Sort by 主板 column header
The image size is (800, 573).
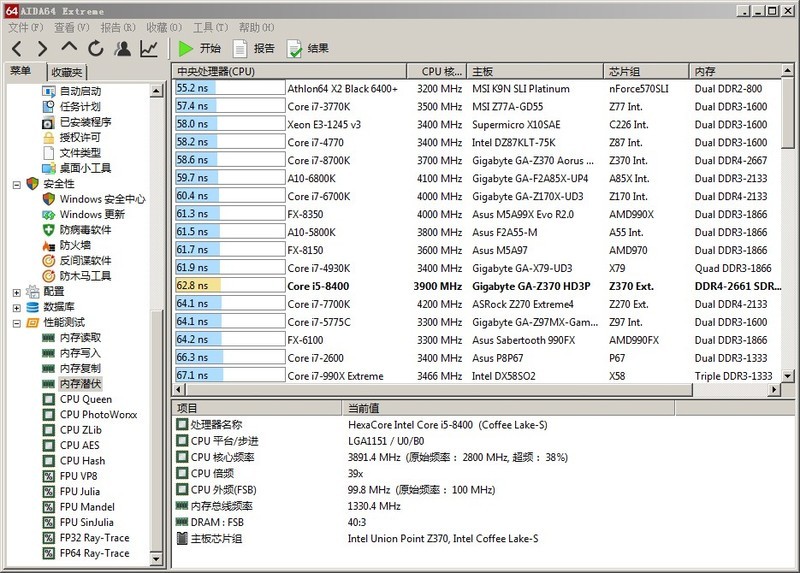pyautogui.click(x=535, y=71)
